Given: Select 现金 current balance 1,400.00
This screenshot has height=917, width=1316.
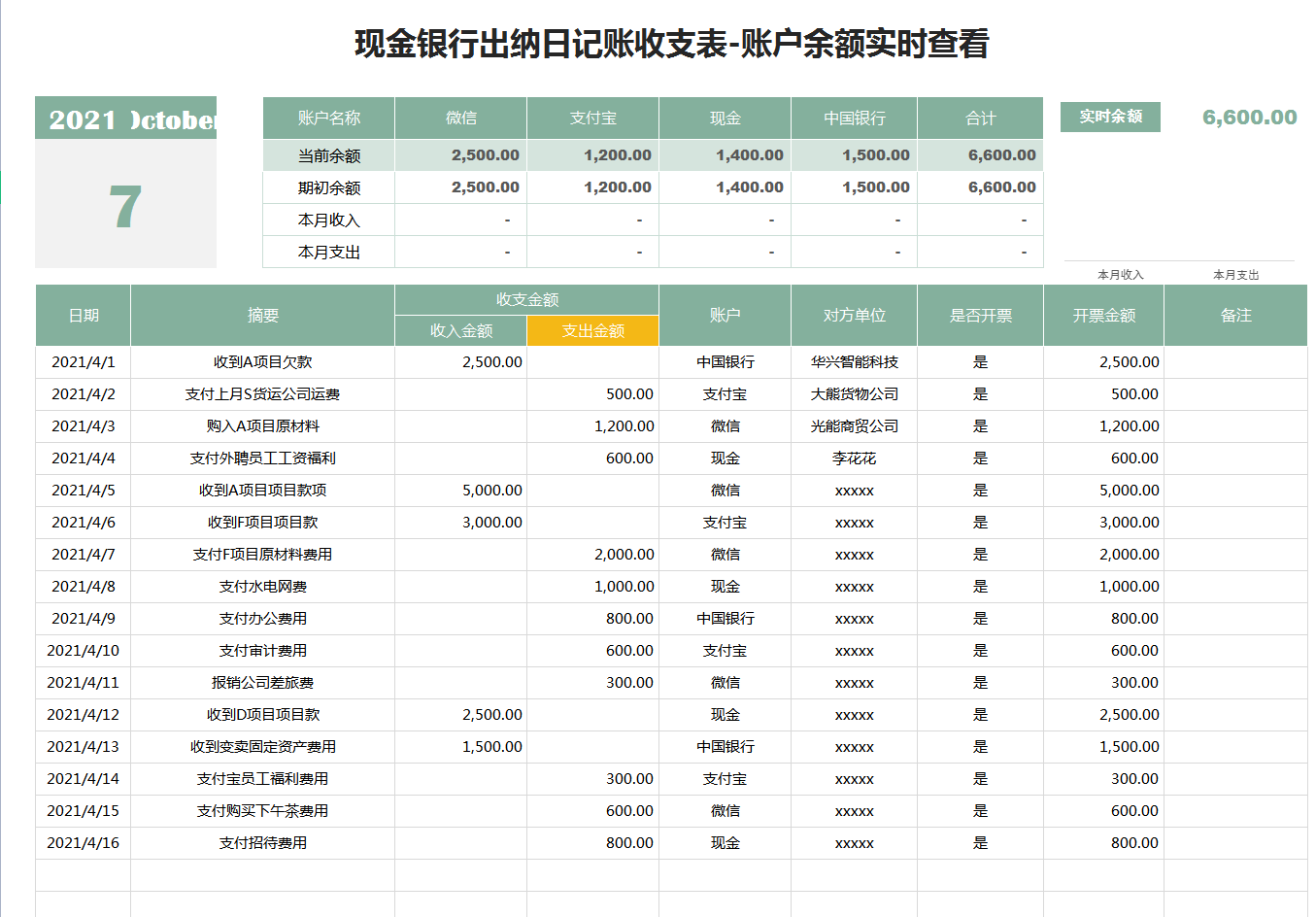Looking at the screenshot, I should click(x=725, y=155).
